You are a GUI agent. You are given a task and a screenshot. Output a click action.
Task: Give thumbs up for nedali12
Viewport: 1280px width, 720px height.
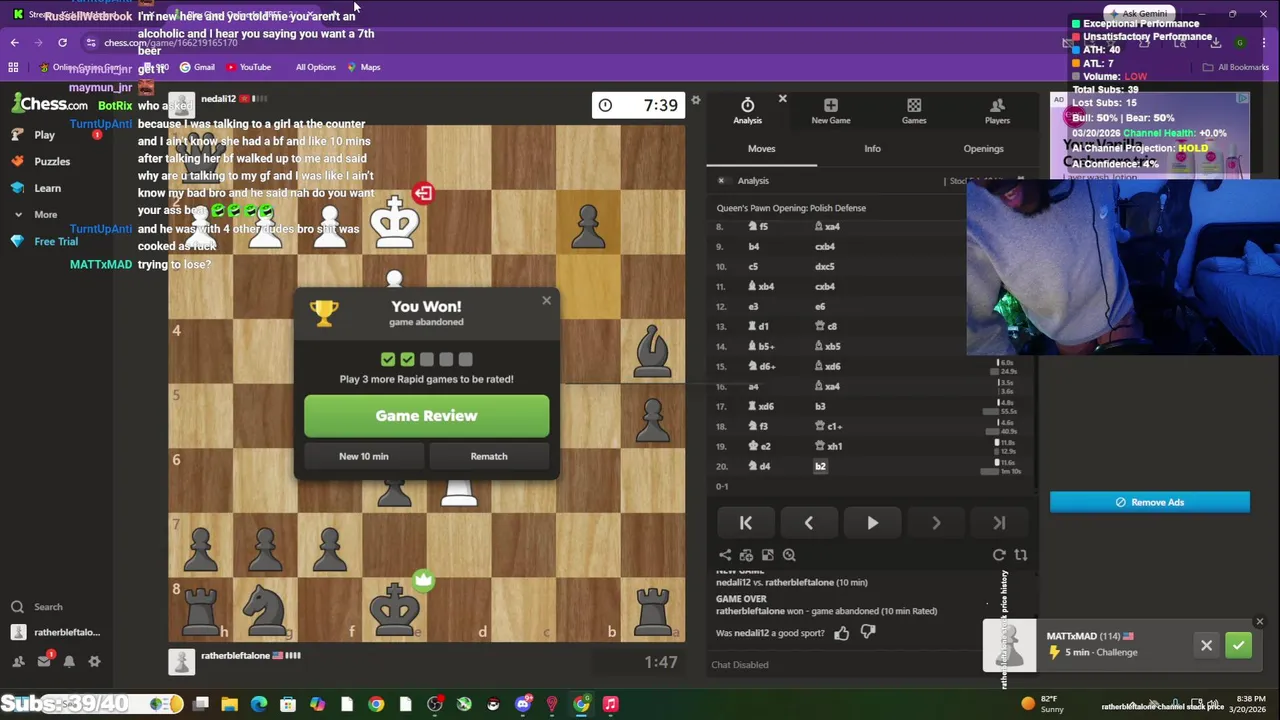click(x=841, y=632)
